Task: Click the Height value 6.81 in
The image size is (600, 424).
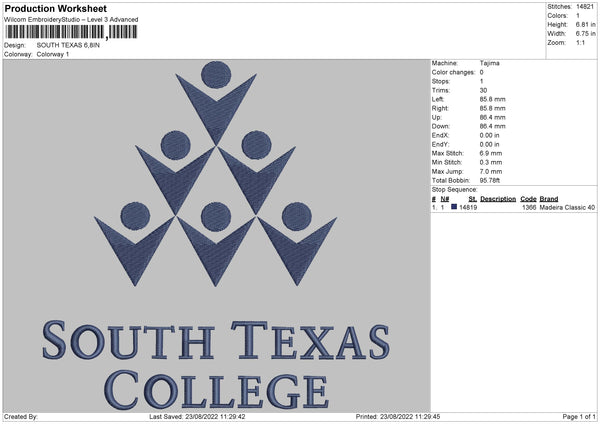Action: point(585,24)
